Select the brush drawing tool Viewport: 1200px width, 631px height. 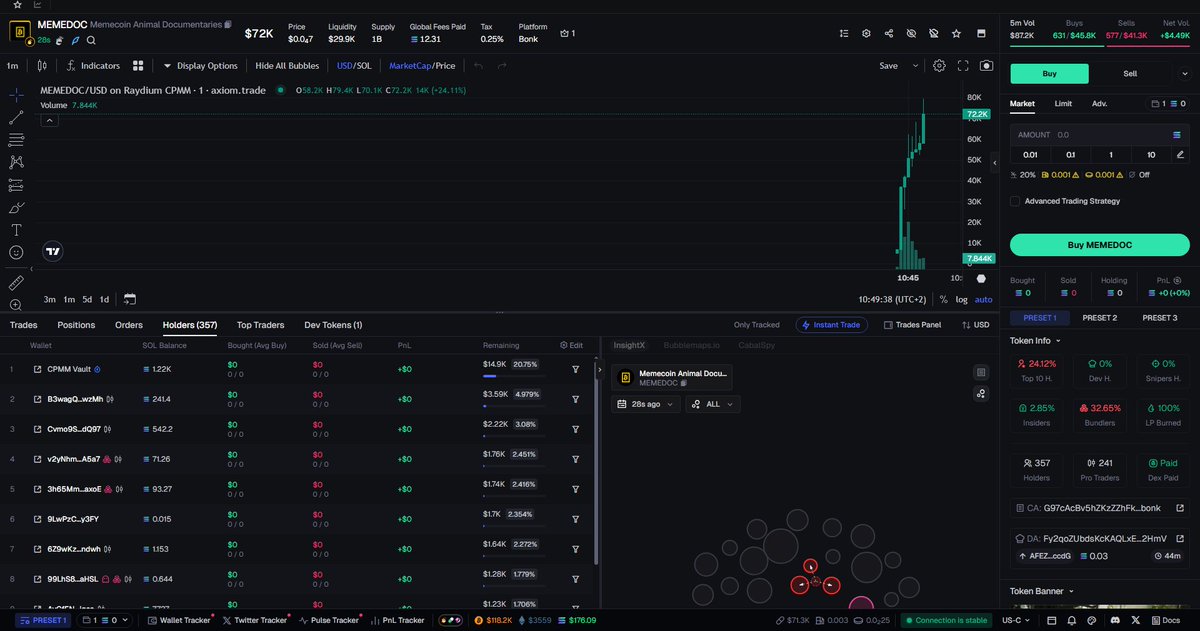[16, 208]
